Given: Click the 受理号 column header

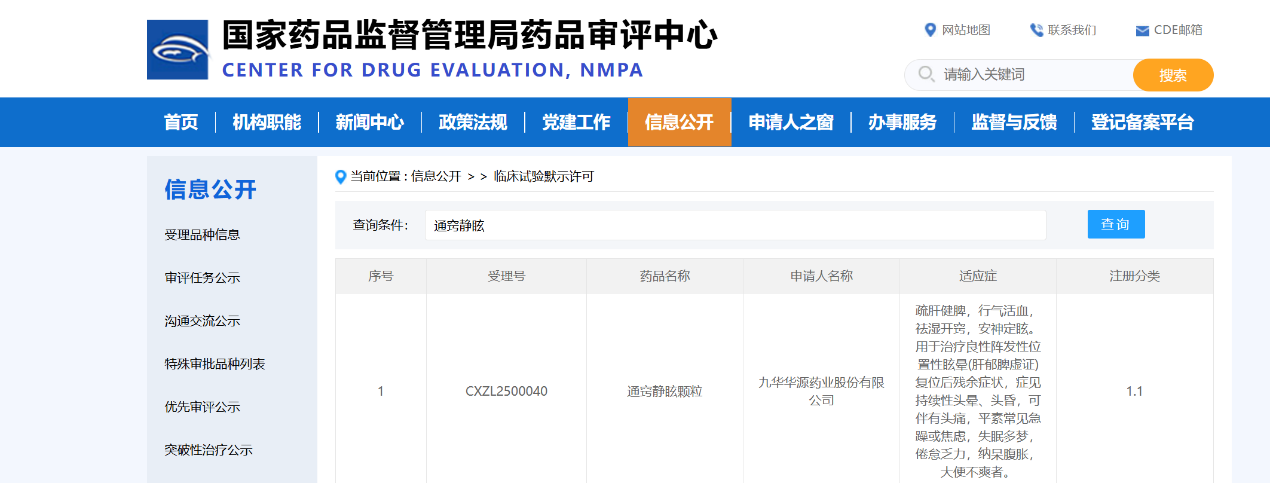Looking at the screenshot, I should 507,276.
